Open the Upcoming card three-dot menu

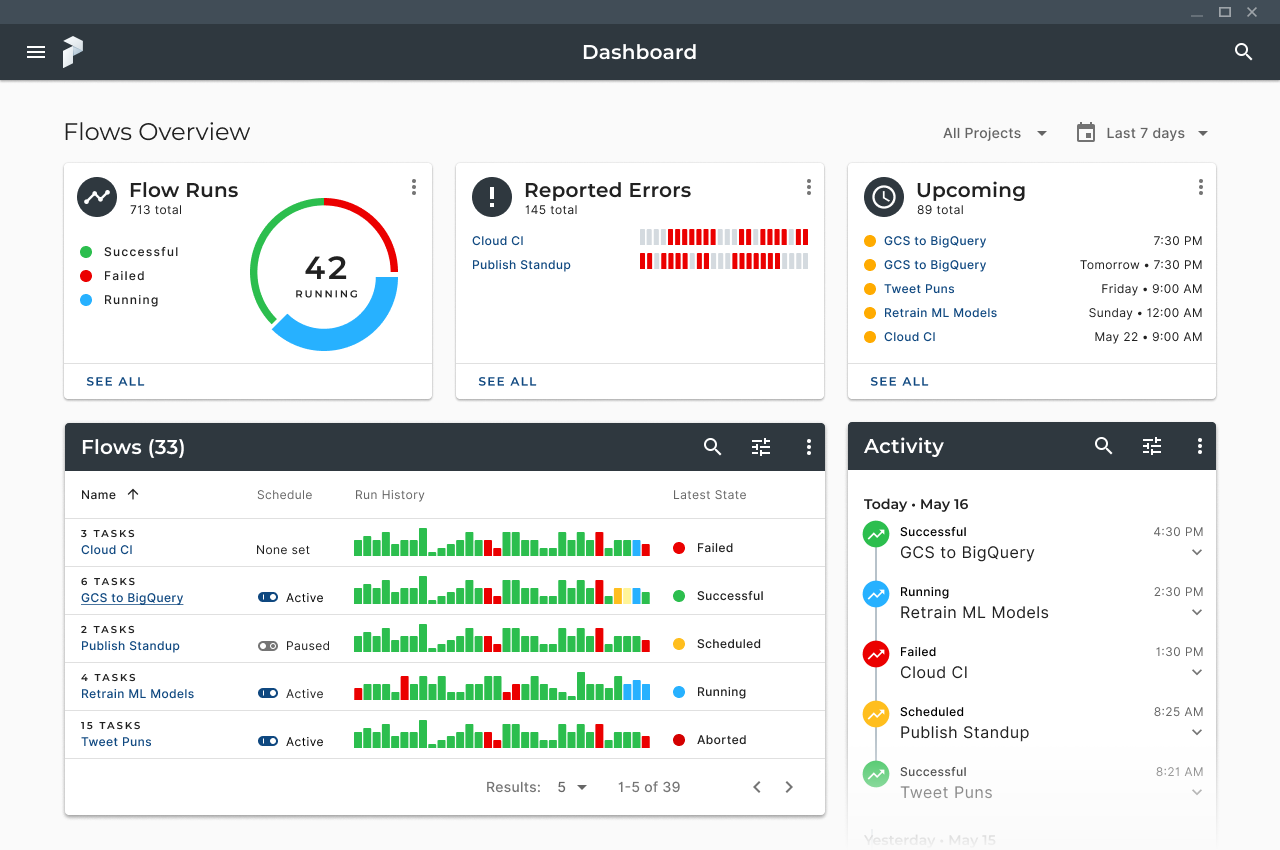[x=1201, y=187]
